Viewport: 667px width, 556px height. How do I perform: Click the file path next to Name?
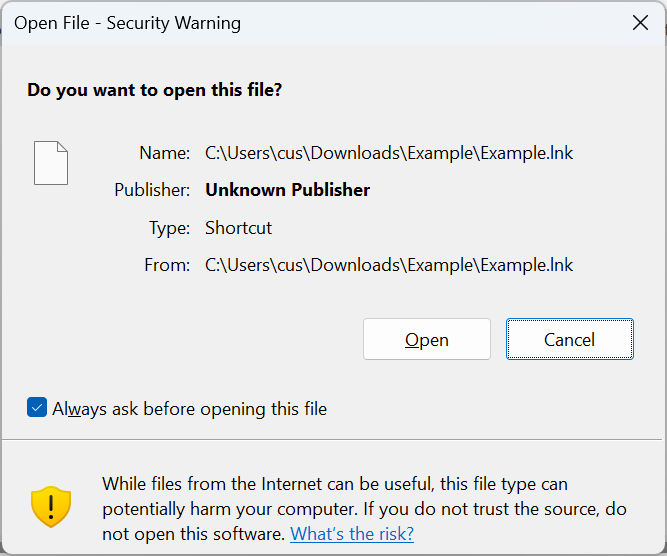coord(389,153)
